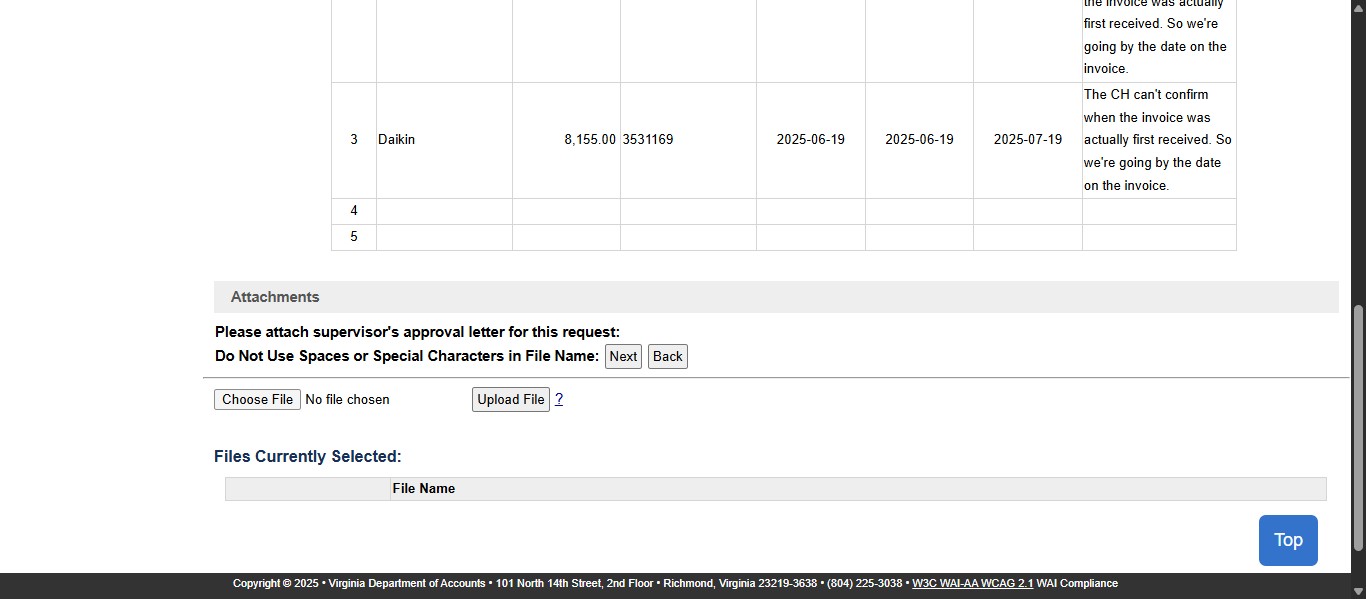Click the blue "Top" button to jump up
Image resolution: width=1366 pixels, height=599 pixels.
[x=1288, y=540]
